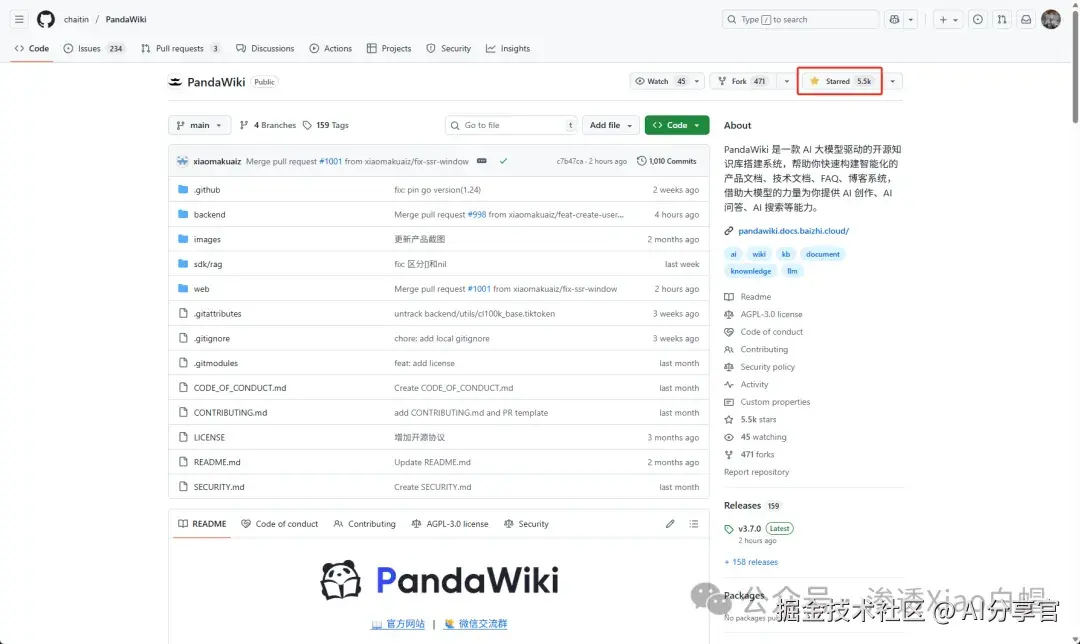Open the README outline list icon
Viewport: 1080px width, 644px height.
point(694,524)
